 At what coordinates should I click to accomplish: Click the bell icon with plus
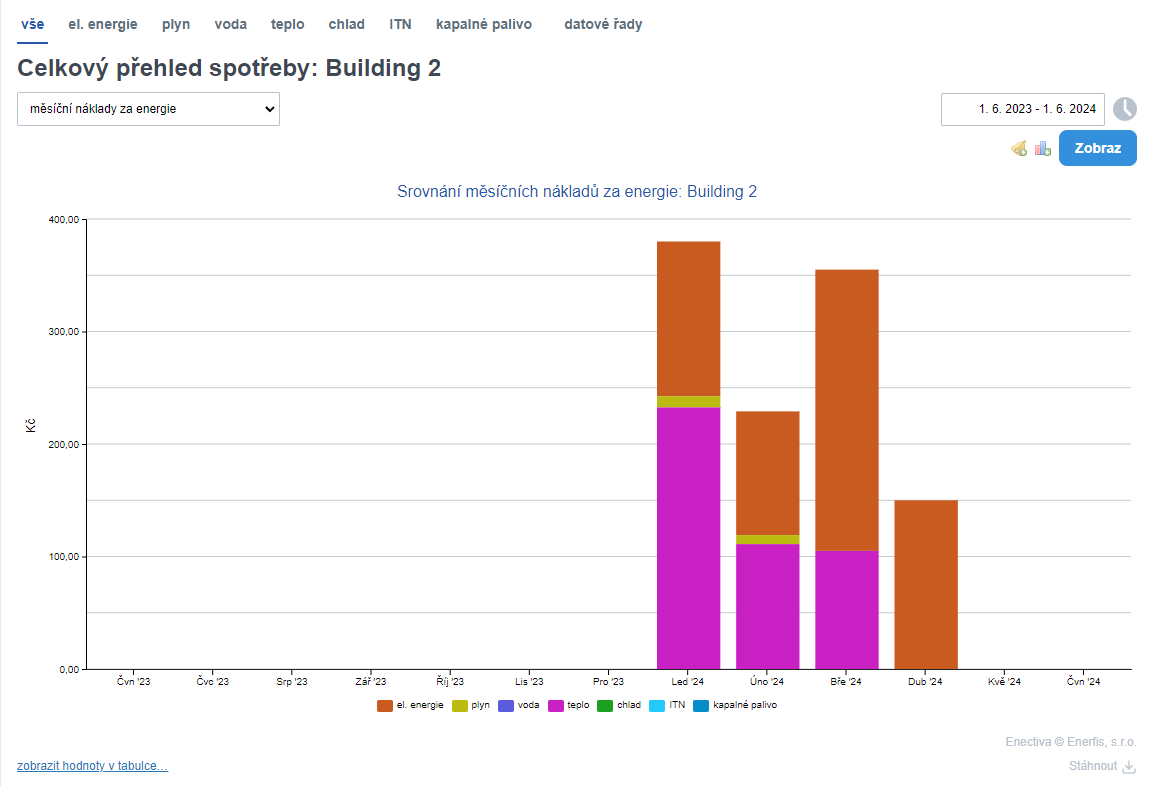[x=1019, y=148]
